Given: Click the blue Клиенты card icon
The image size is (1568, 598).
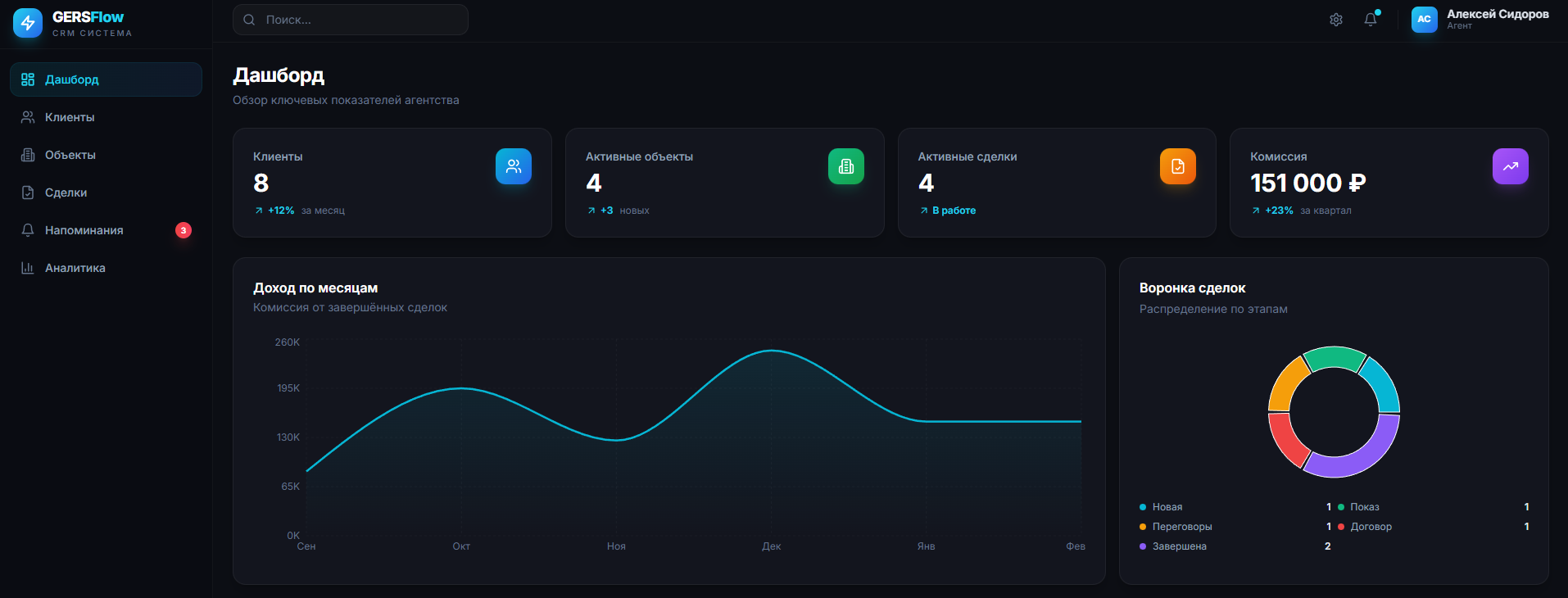Looking at the screenshot, I should pos(514,166).
